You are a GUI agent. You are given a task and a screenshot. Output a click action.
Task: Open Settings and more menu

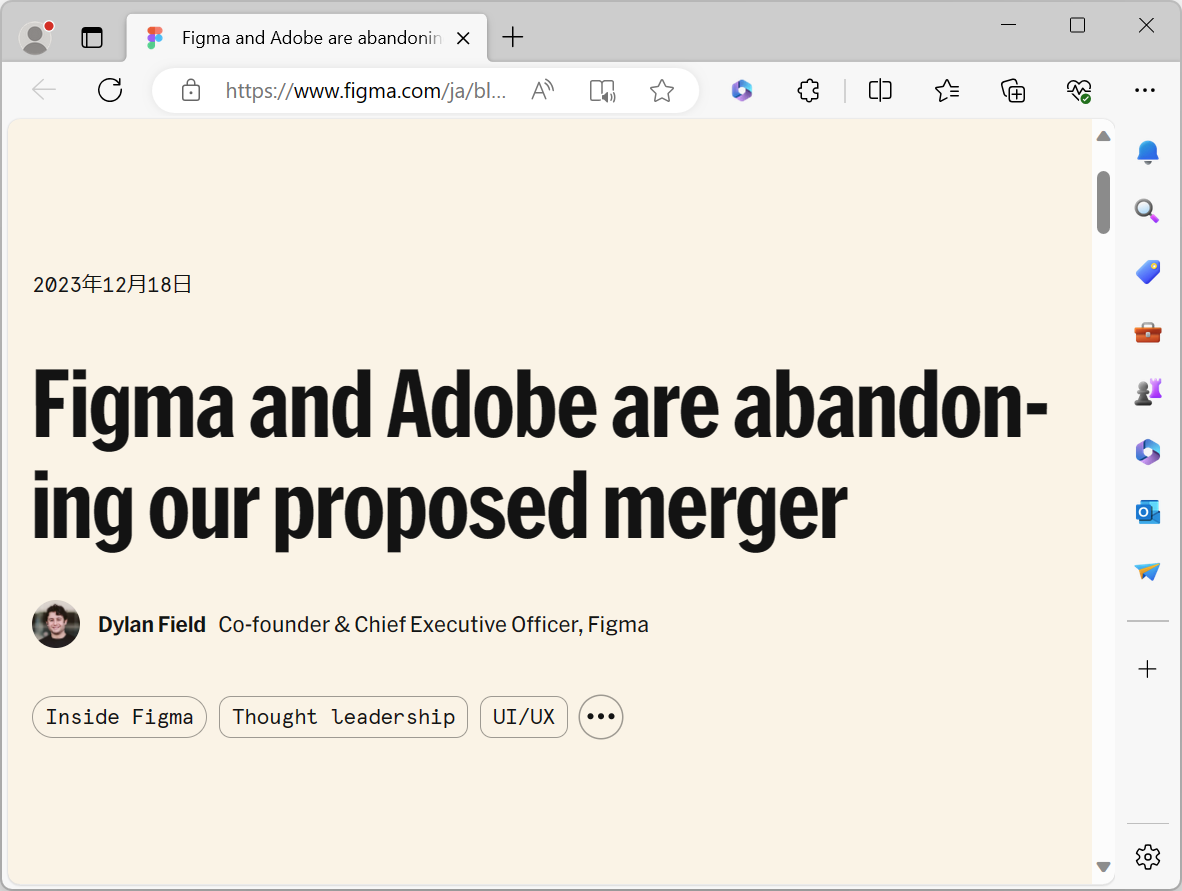[1145, 90]
